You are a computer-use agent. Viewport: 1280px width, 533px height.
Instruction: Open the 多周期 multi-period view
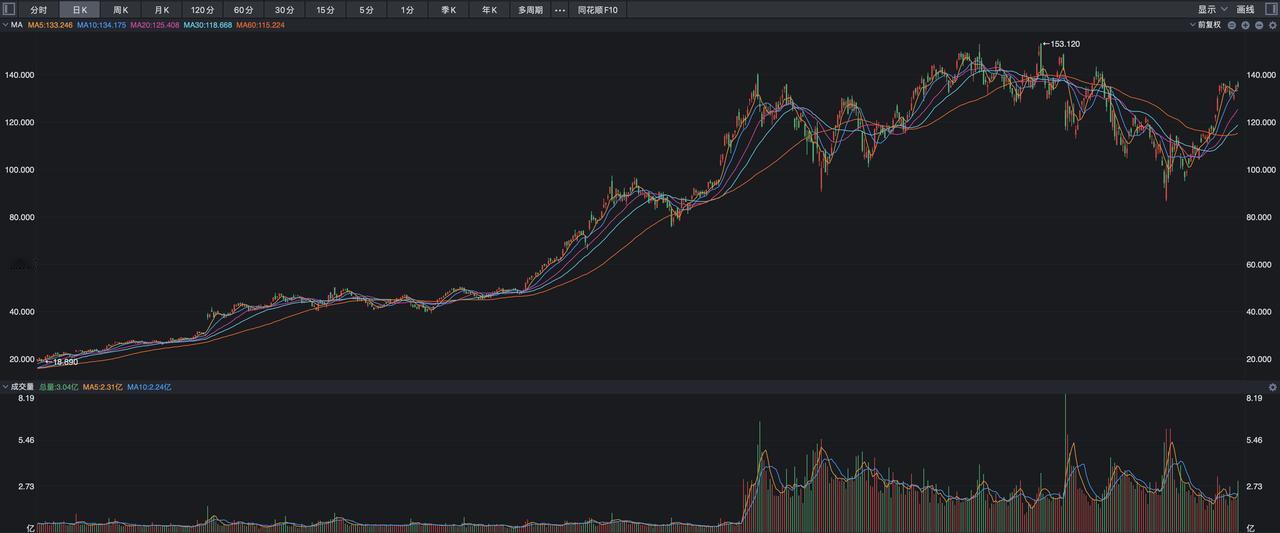[x=530, y=10]
